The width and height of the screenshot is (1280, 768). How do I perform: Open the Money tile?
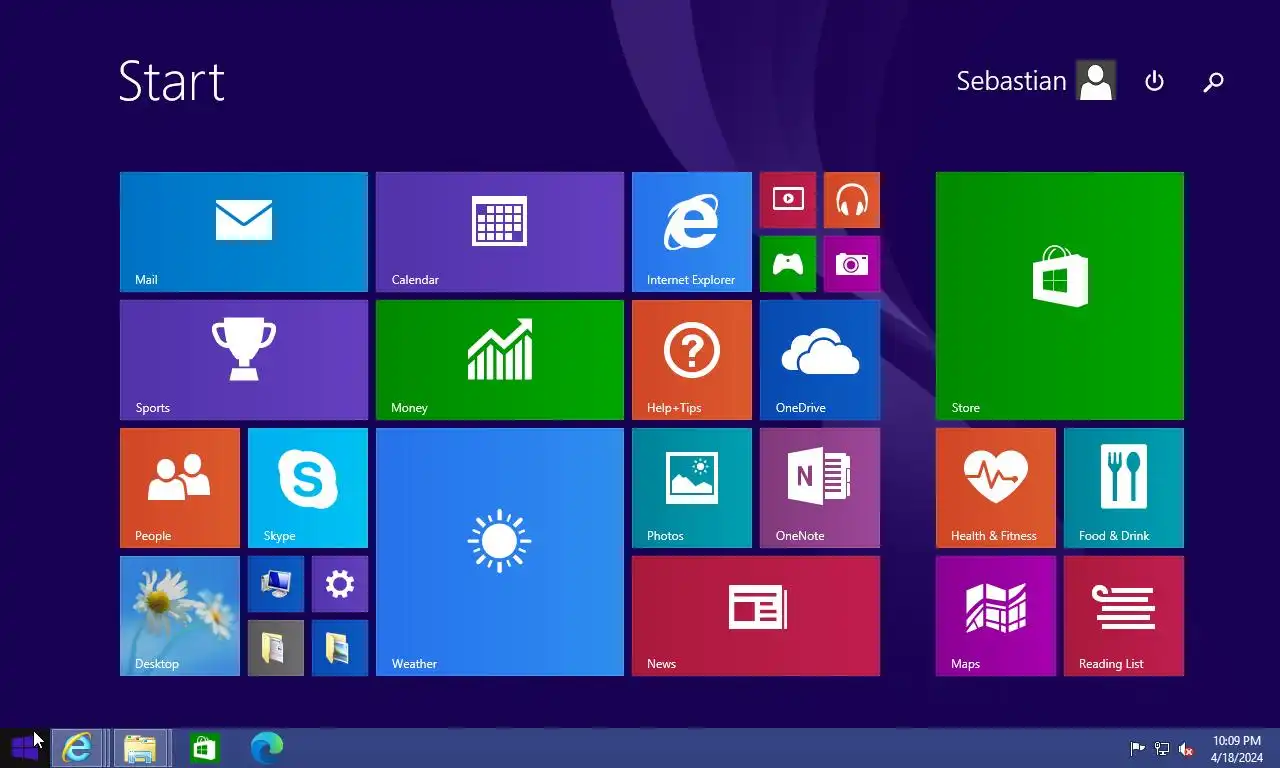pos(500,360)
